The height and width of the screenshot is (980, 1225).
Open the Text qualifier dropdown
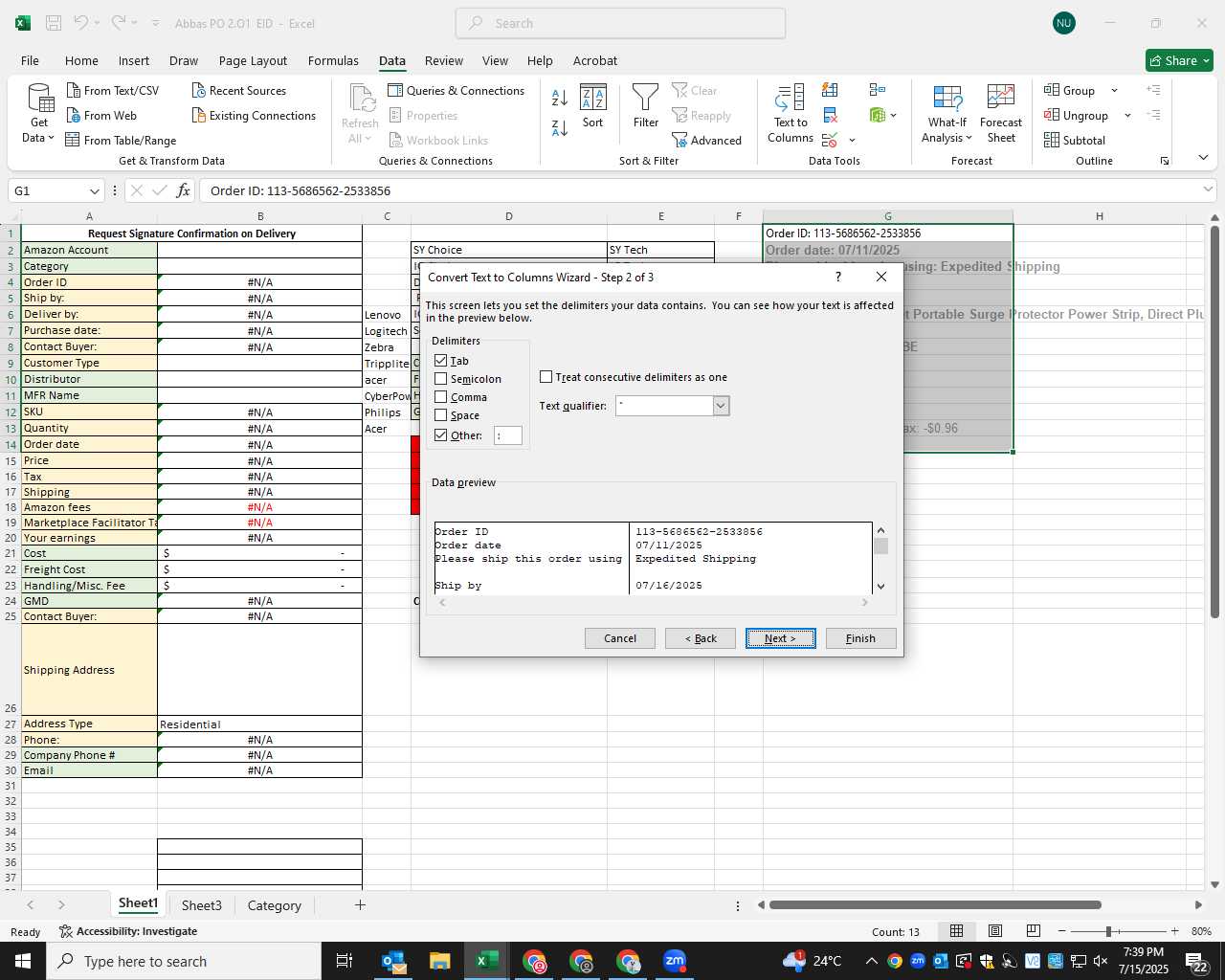pos(721,406)
